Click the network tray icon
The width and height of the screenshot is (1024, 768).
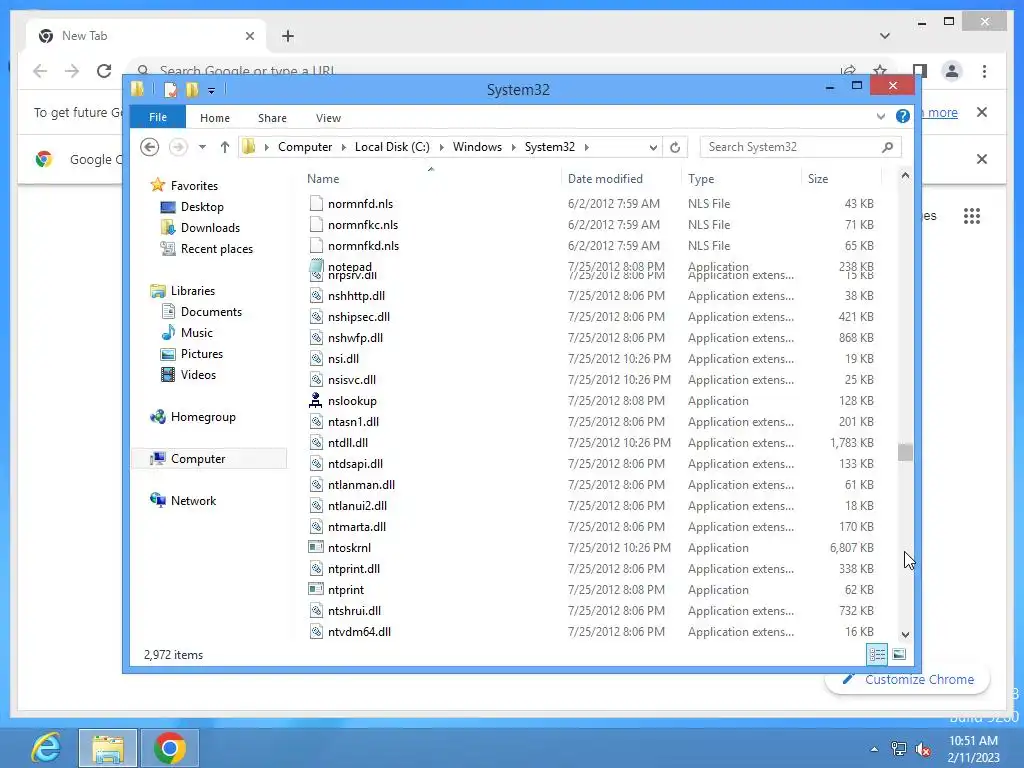click(899, 749)
